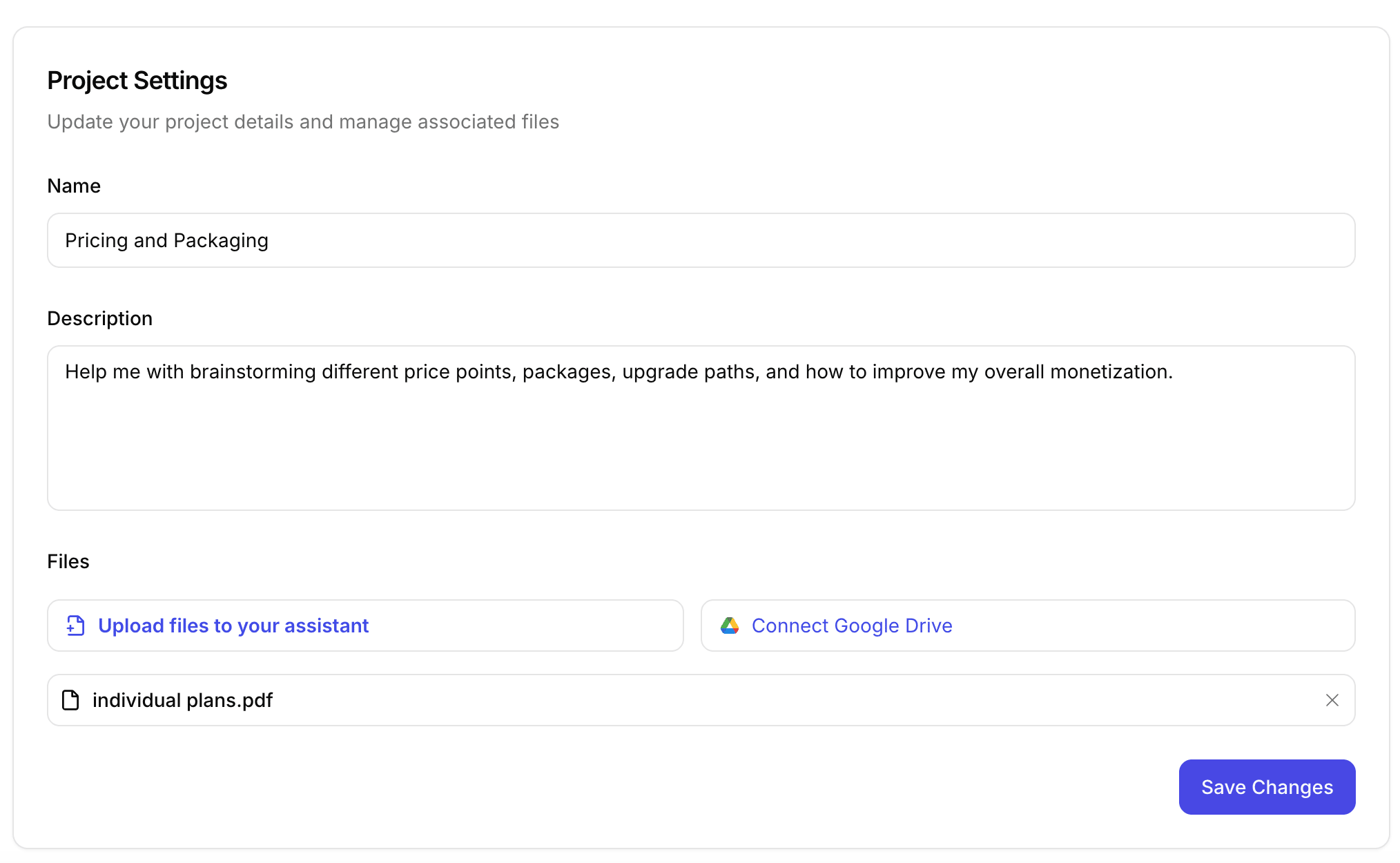Click the word 'Pricing' in Name field
This screenshot has width=1400, height=863.
[97, 240]
